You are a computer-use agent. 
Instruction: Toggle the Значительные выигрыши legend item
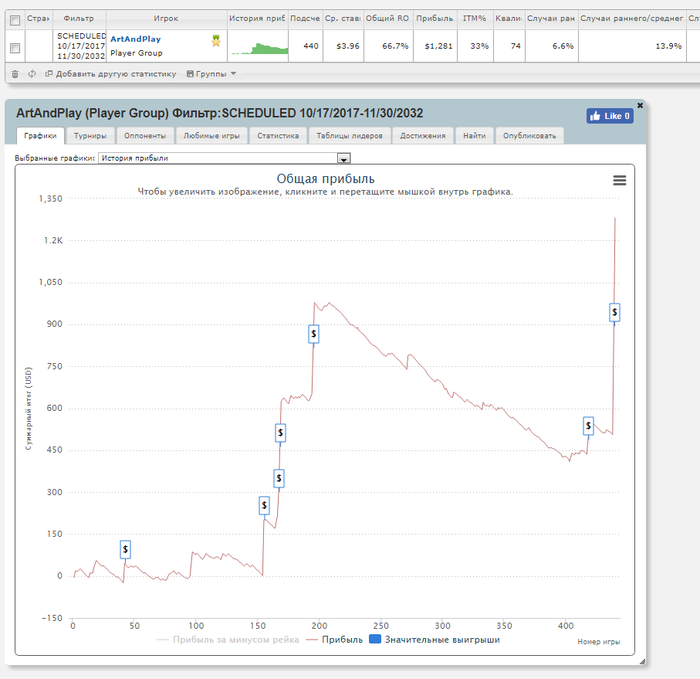(x=435, y=640)
